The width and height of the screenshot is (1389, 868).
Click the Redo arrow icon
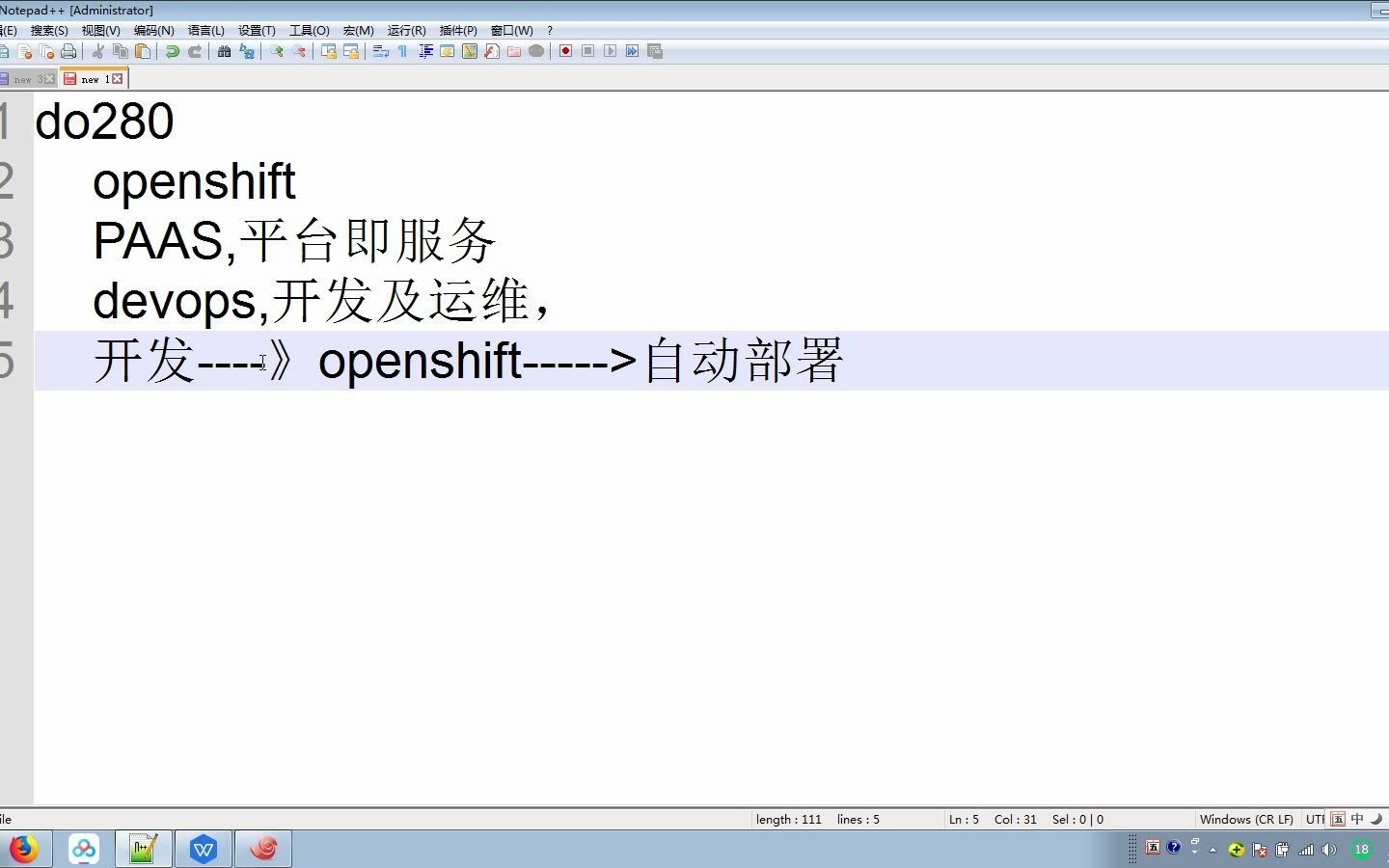coord(195,51)
